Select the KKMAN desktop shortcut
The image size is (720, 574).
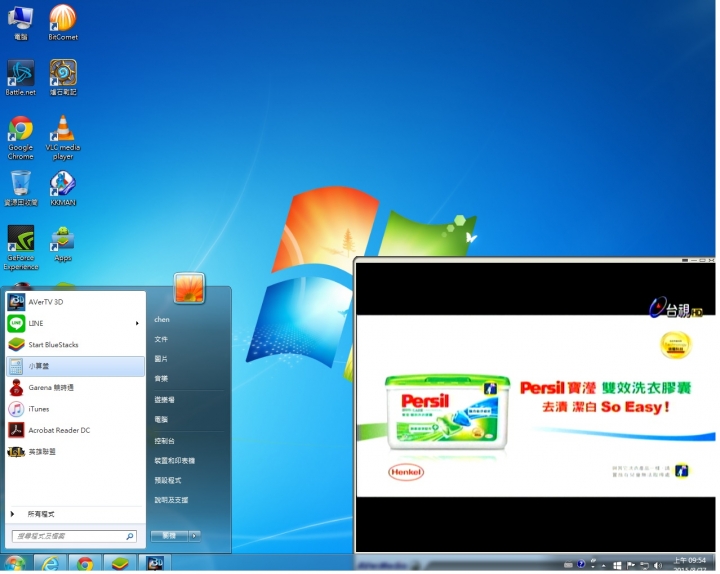pos(63,188)
